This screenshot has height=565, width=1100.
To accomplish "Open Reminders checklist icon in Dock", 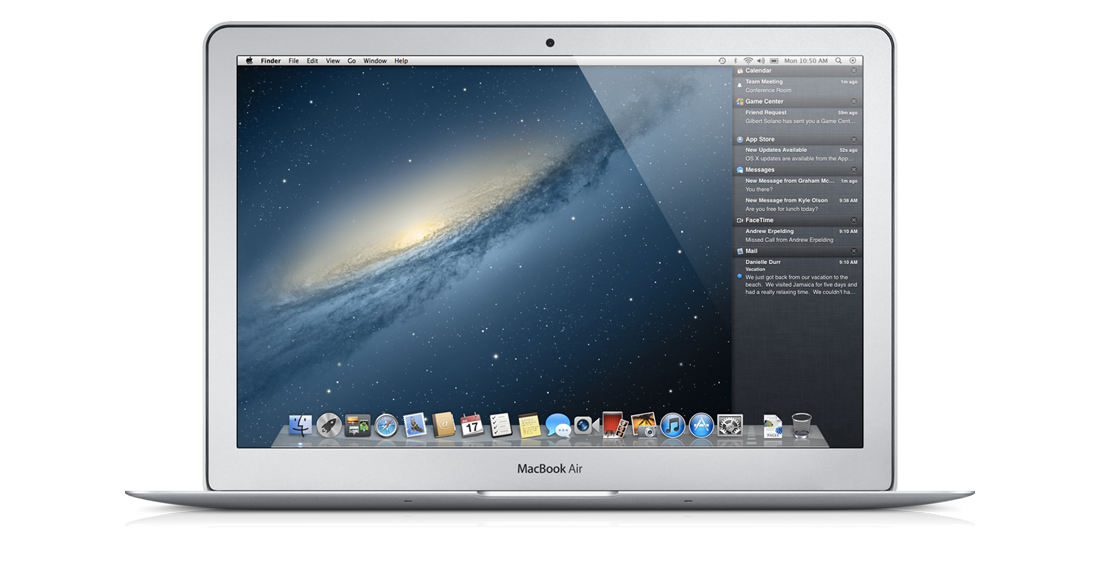I will [500, 425].
